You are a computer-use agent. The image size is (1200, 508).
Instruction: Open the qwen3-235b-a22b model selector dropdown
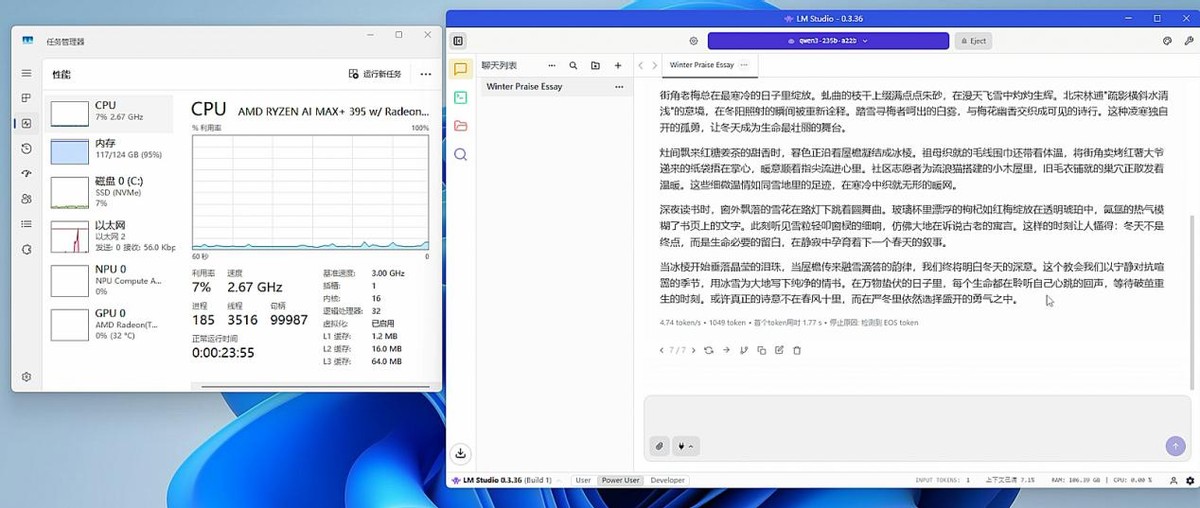(828, 41)
